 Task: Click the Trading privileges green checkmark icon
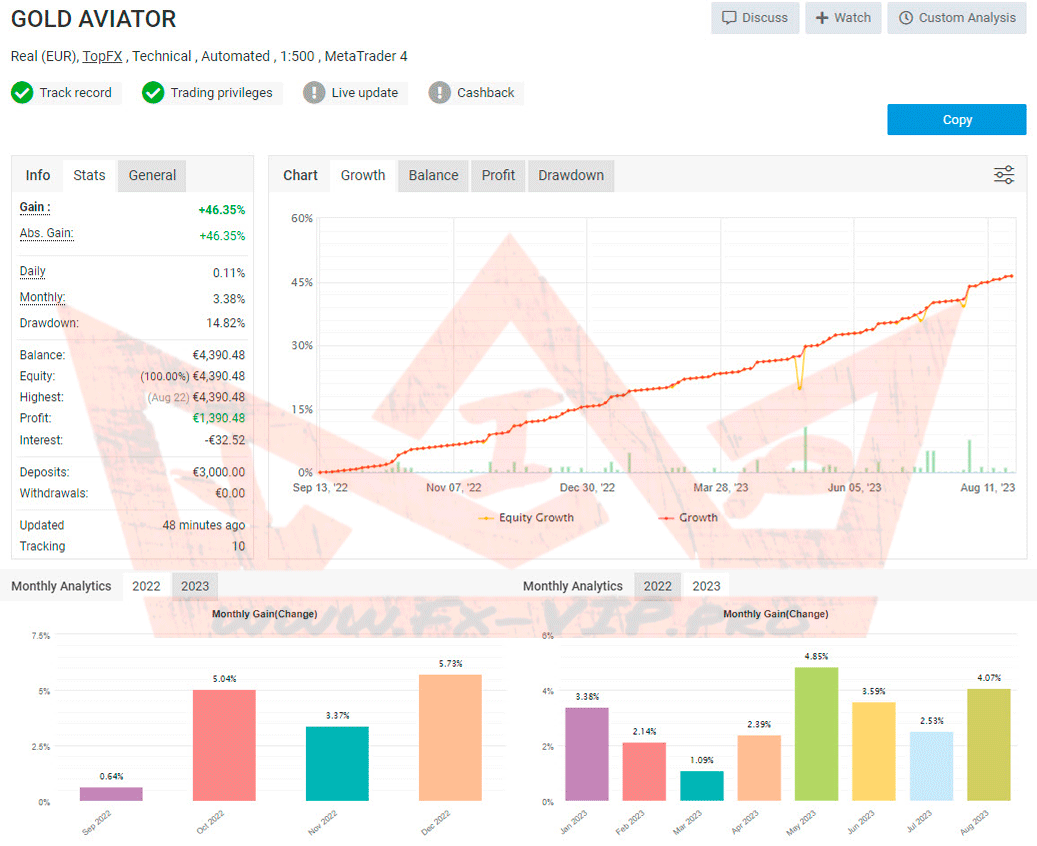[x=153, y=93]
